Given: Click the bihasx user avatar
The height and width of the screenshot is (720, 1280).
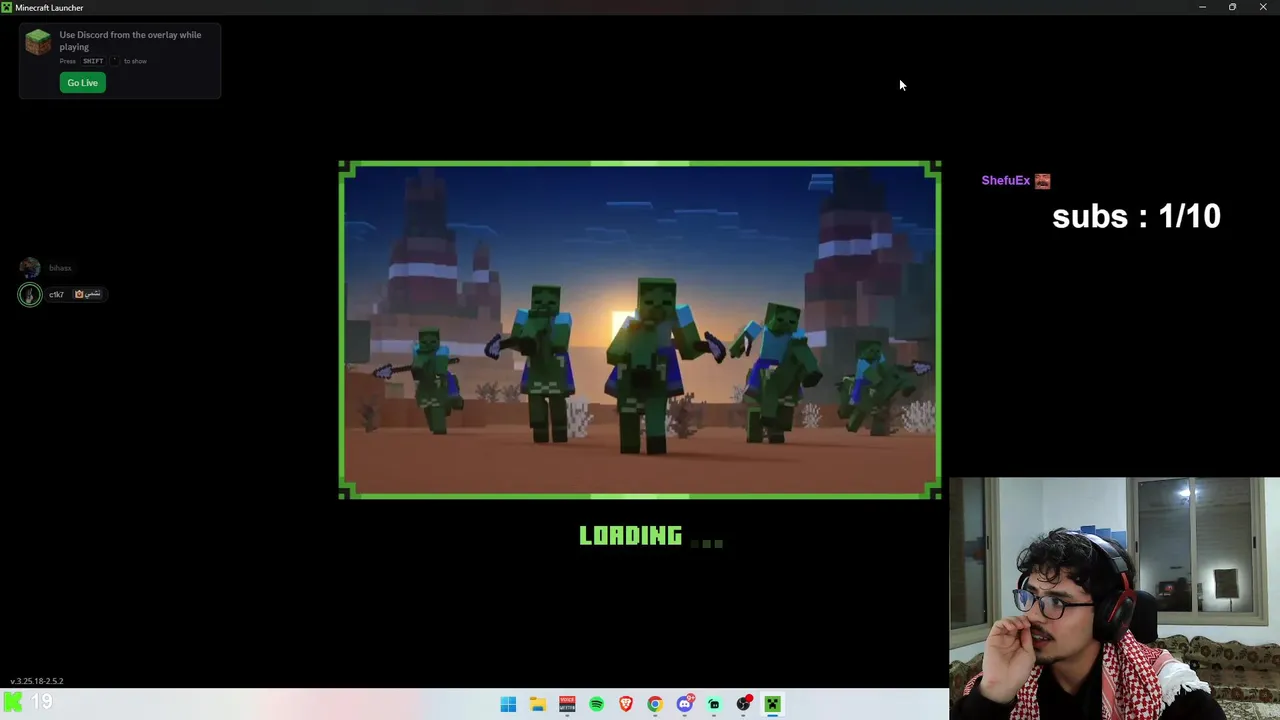Looking at the screenshot, I should click(x=30, y=268).
